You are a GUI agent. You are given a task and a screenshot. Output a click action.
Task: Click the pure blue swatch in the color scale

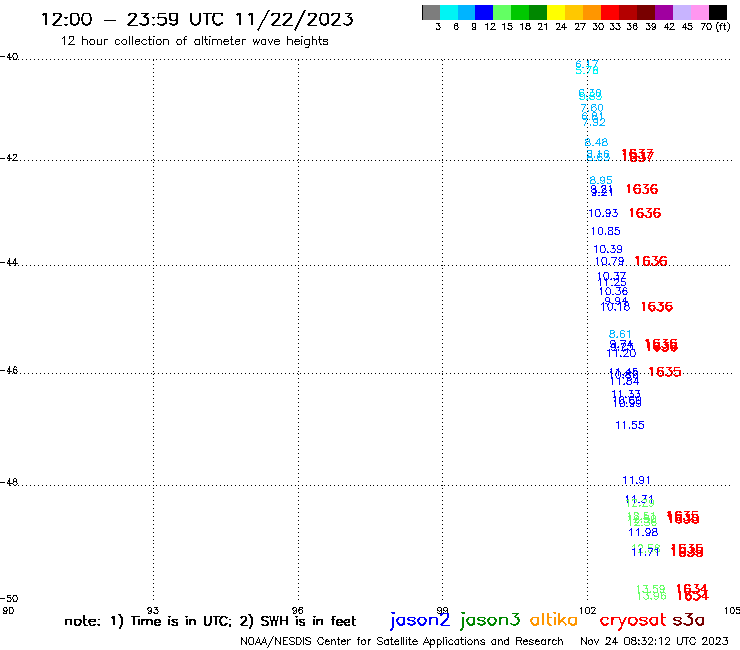pos(485,12)
